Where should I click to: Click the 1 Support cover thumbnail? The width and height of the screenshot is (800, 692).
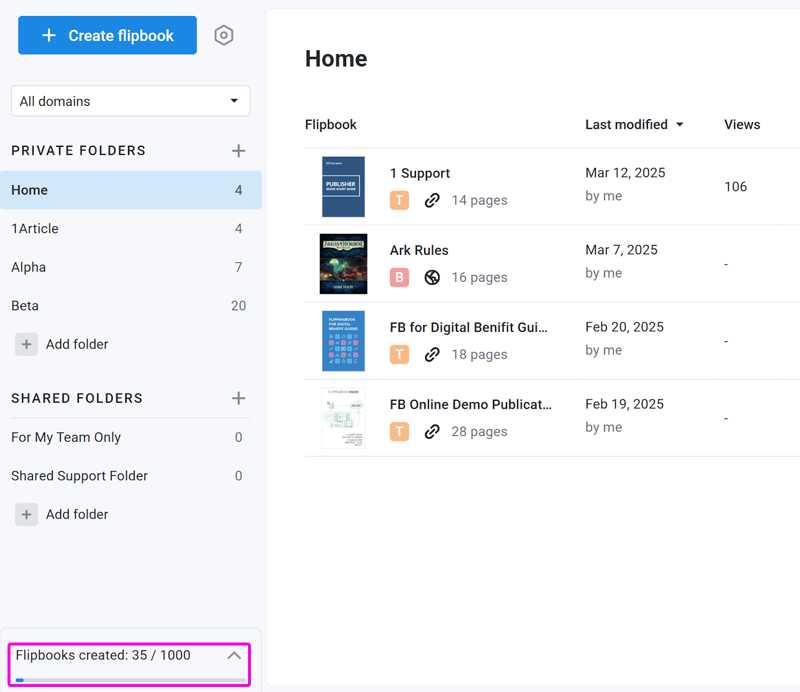click(343, 187)
